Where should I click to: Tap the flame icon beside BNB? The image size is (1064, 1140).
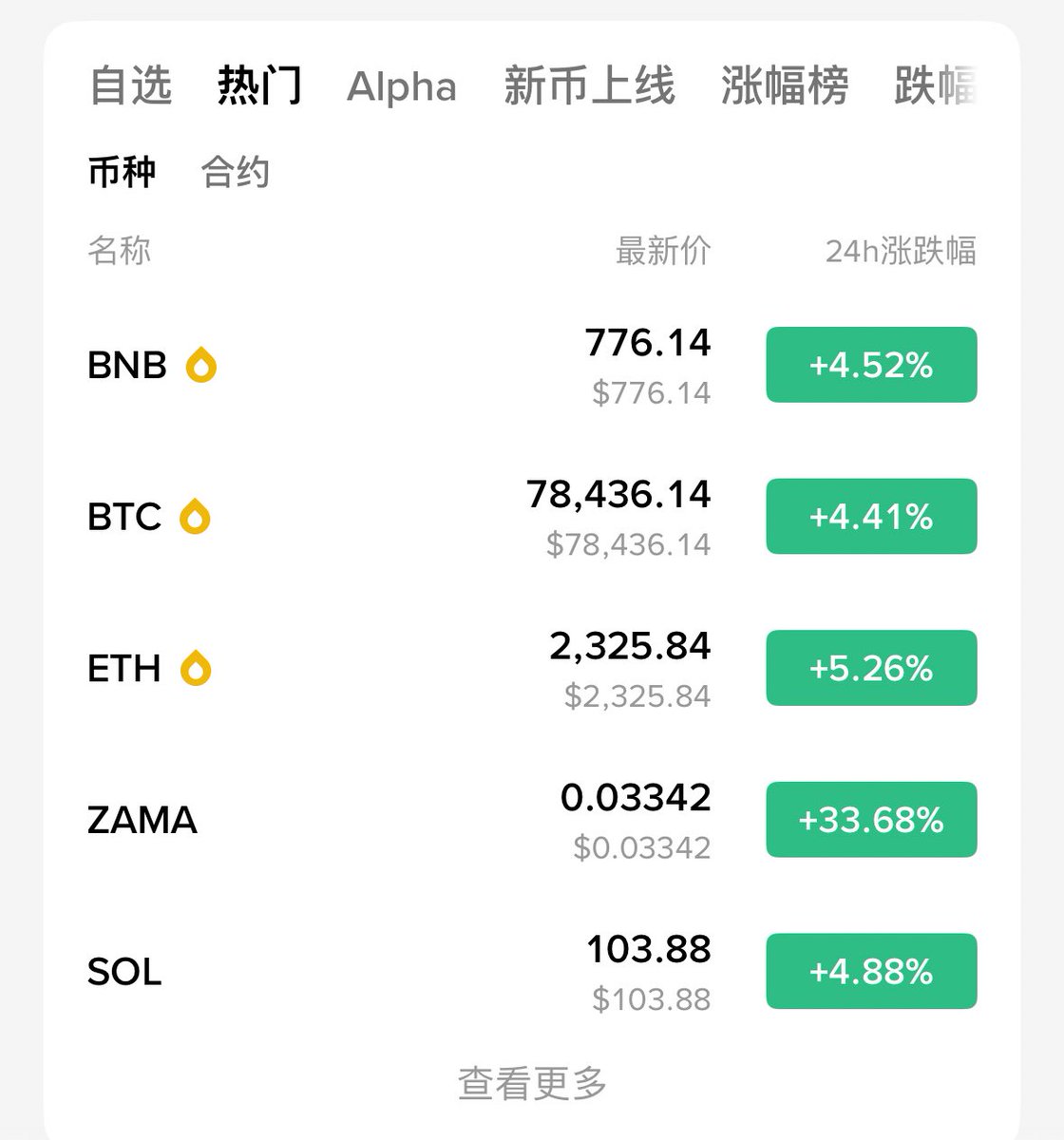click(200, 365)
